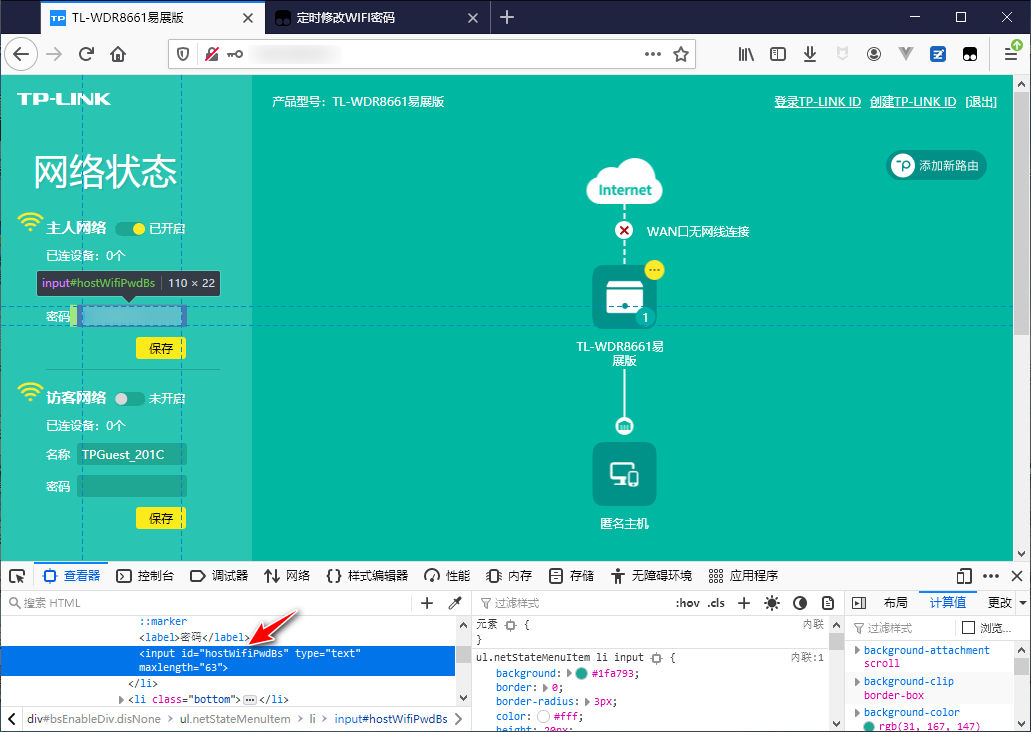Switch to the 网络 network tab
This screenshot has height=732, width=1031.
pyautogui.click(x=287, y=576)
